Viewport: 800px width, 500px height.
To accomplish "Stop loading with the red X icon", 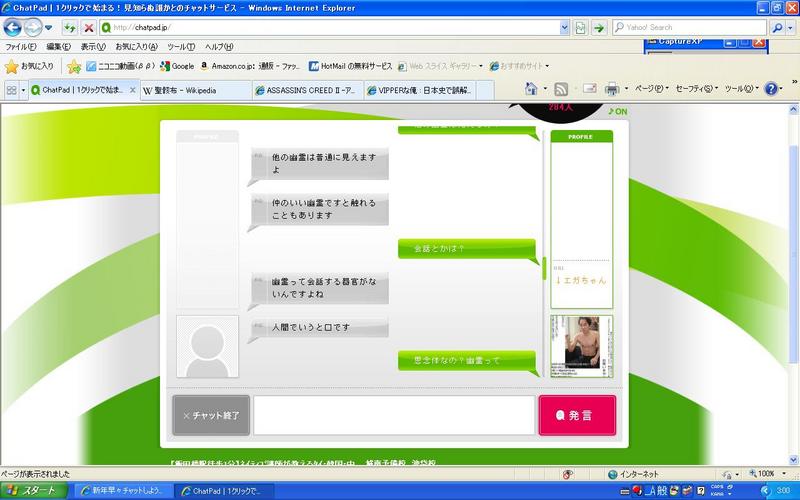I will coord(89,28).
